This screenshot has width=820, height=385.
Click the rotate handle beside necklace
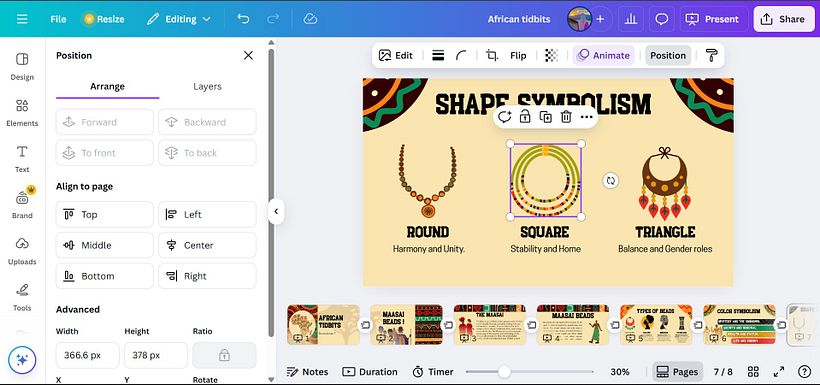coord(610,181)
